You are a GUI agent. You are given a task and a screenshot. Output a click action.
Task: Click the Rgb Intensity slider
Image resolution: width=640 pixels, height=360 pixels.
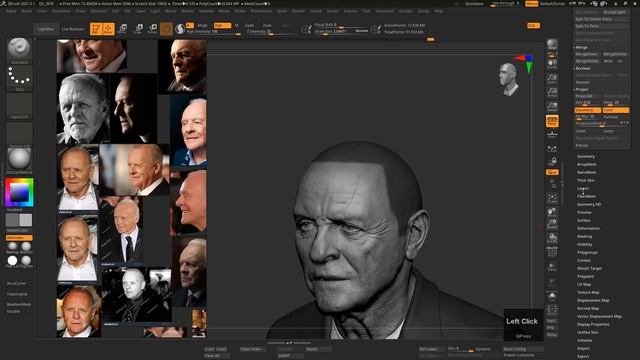tap(213, 31)
